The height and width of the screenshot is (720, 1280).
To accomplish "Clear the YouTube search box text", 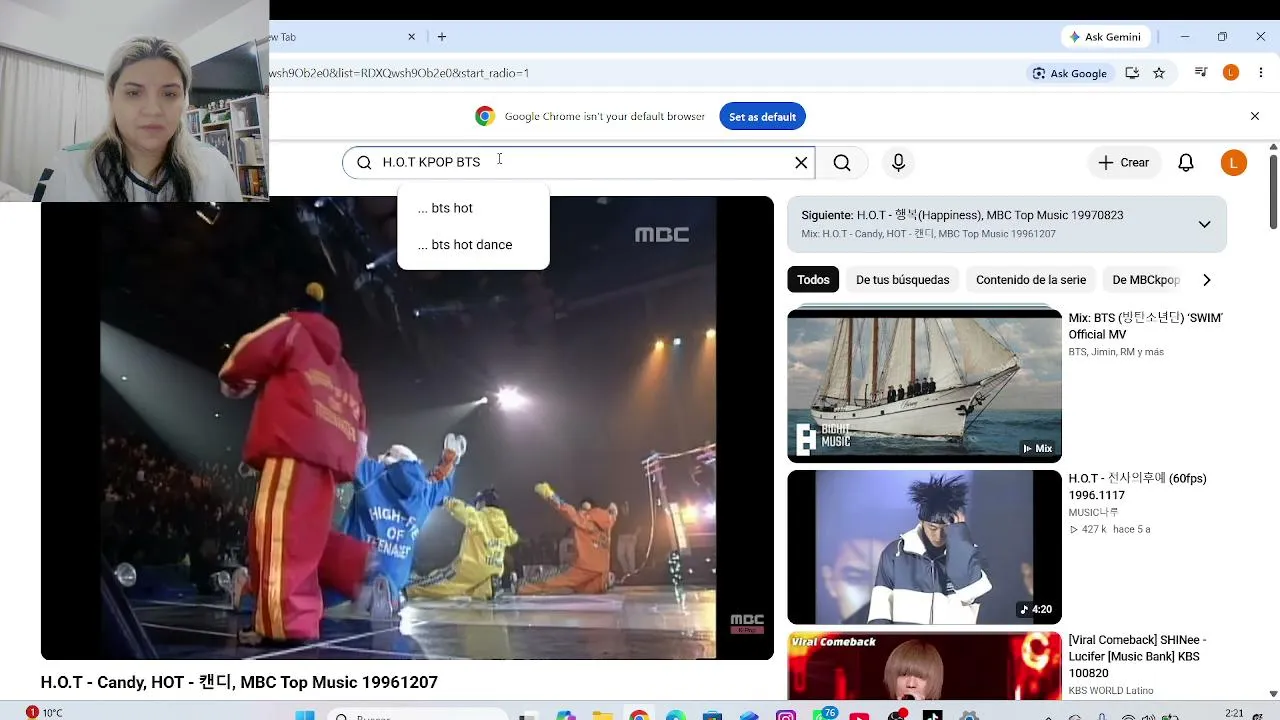I will coord(800,163).
